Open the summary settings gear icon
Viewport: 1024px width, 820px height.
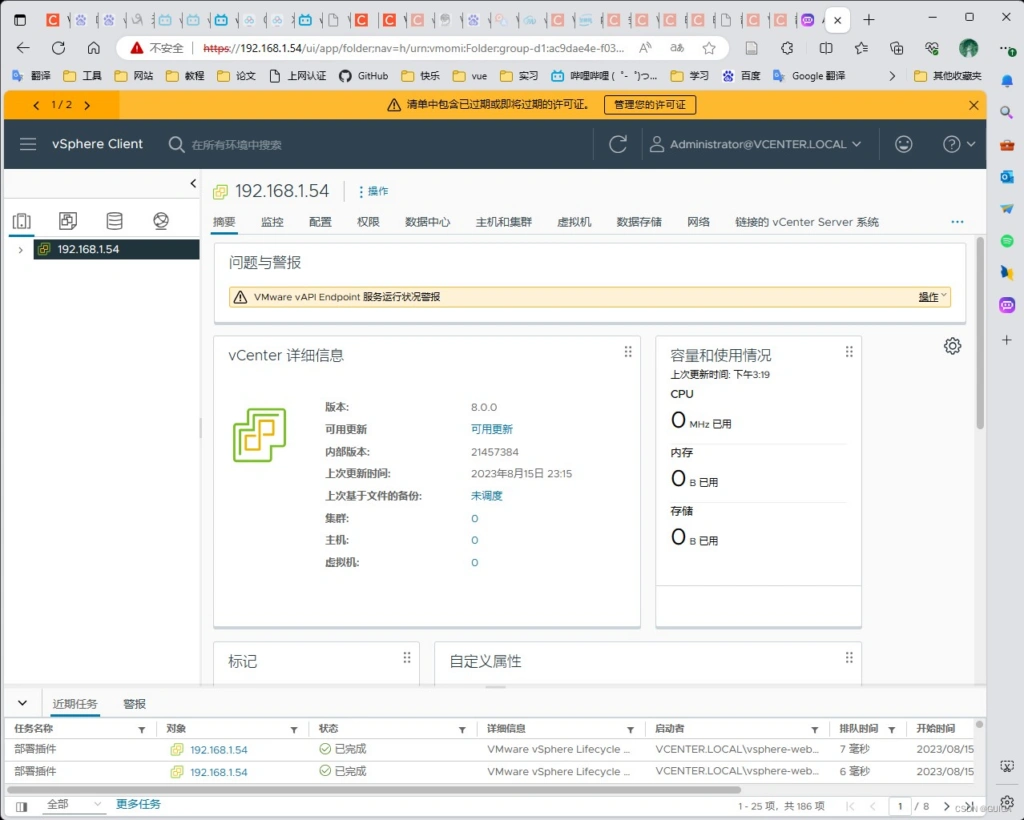(x=952, y=346)
